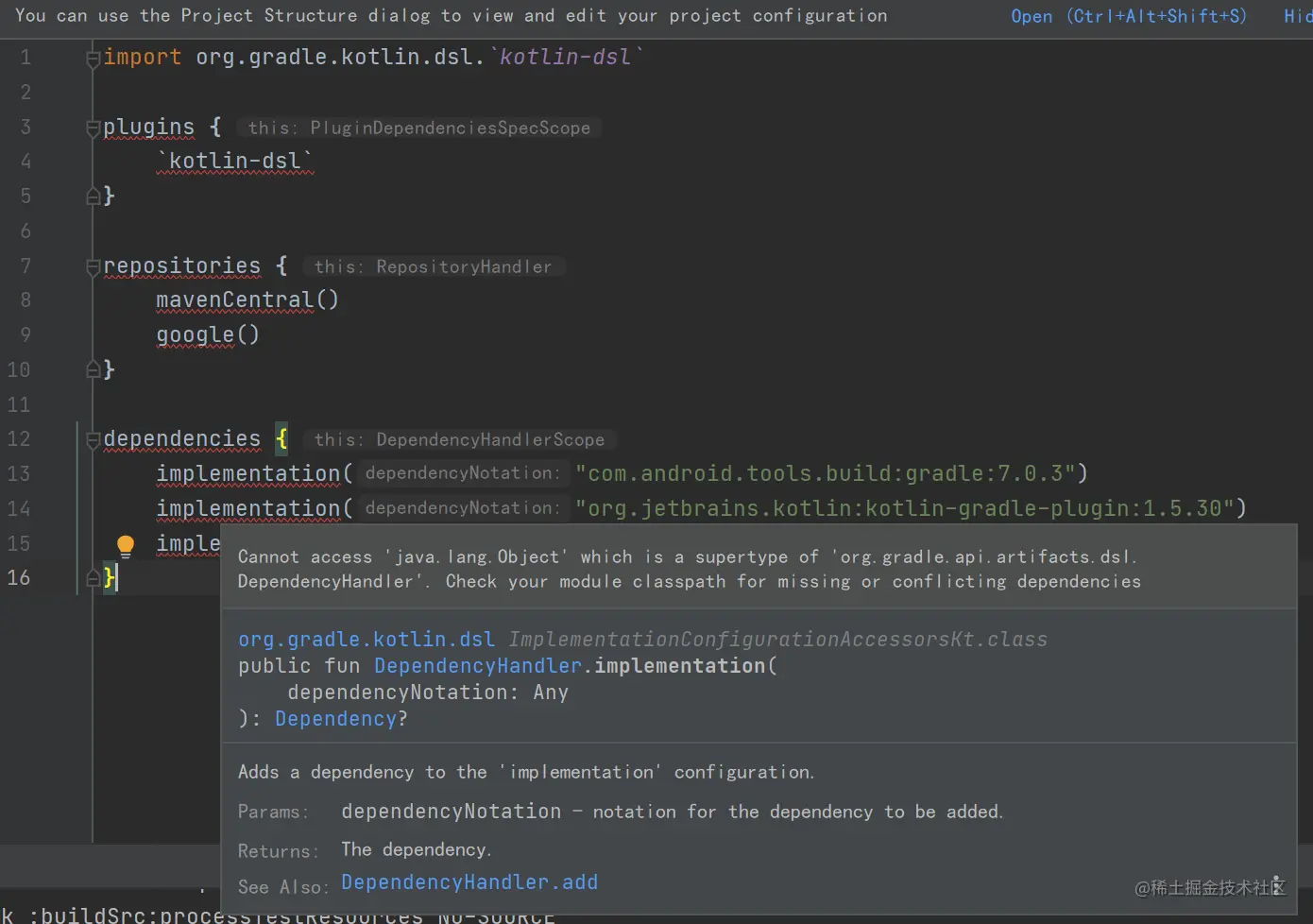Click the mavenCentral() call
Image resolution: width=1313 pixels, height=924 pixels.
[247, 300]
